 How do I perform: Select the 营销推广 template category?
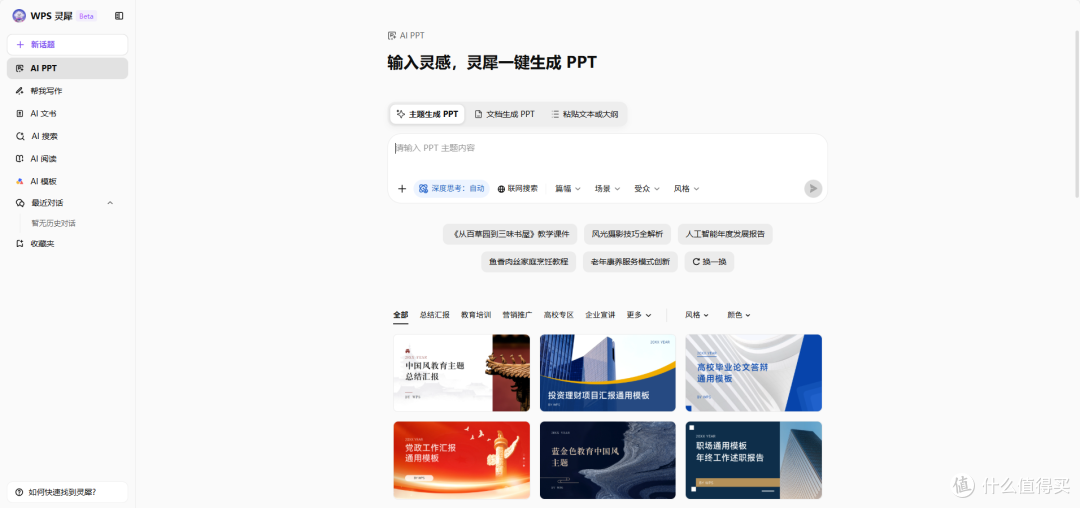click(x=517, y=315)
